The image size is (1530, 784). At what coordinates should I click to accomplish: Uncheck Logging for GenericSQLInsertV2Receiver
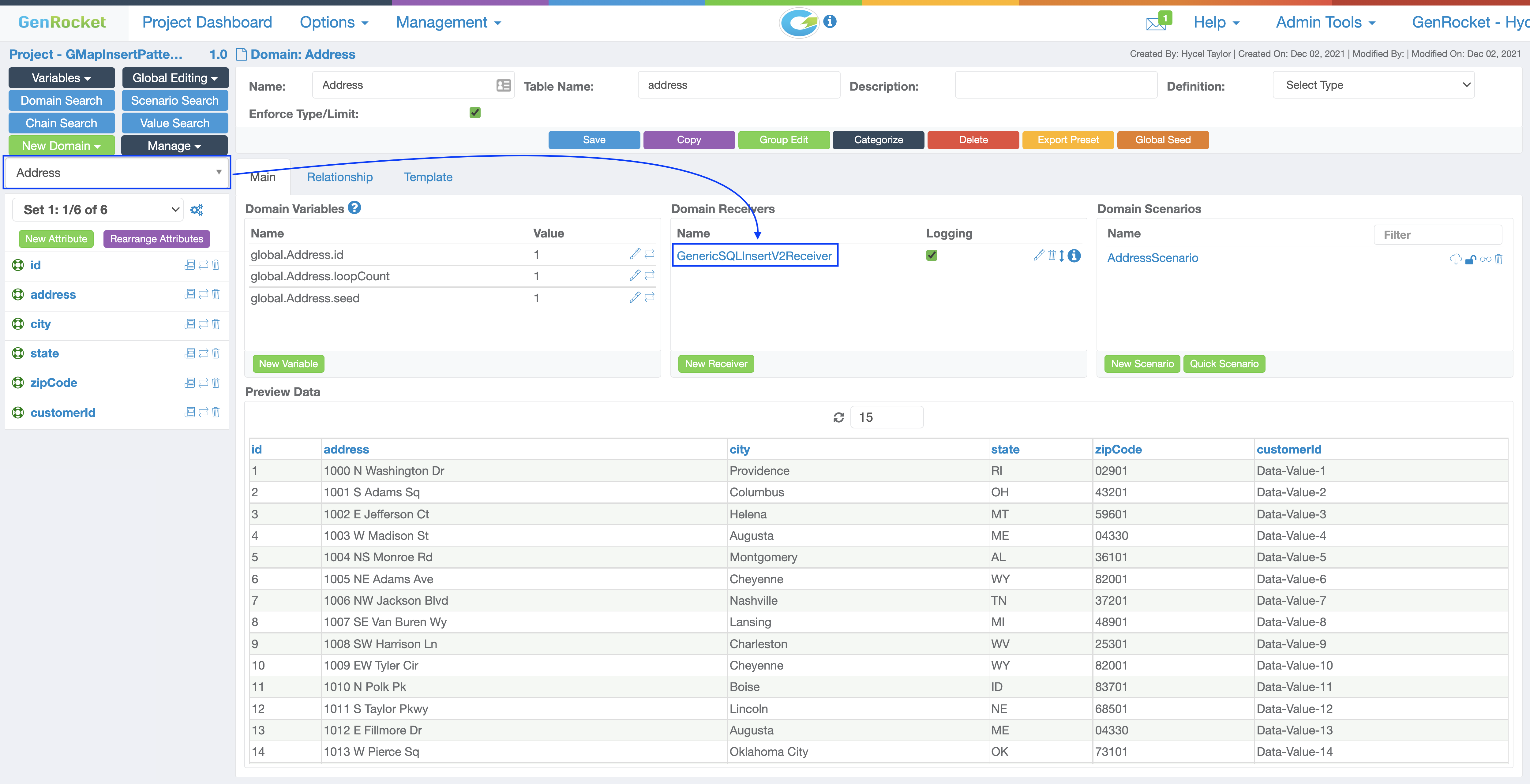click(931, 256)
